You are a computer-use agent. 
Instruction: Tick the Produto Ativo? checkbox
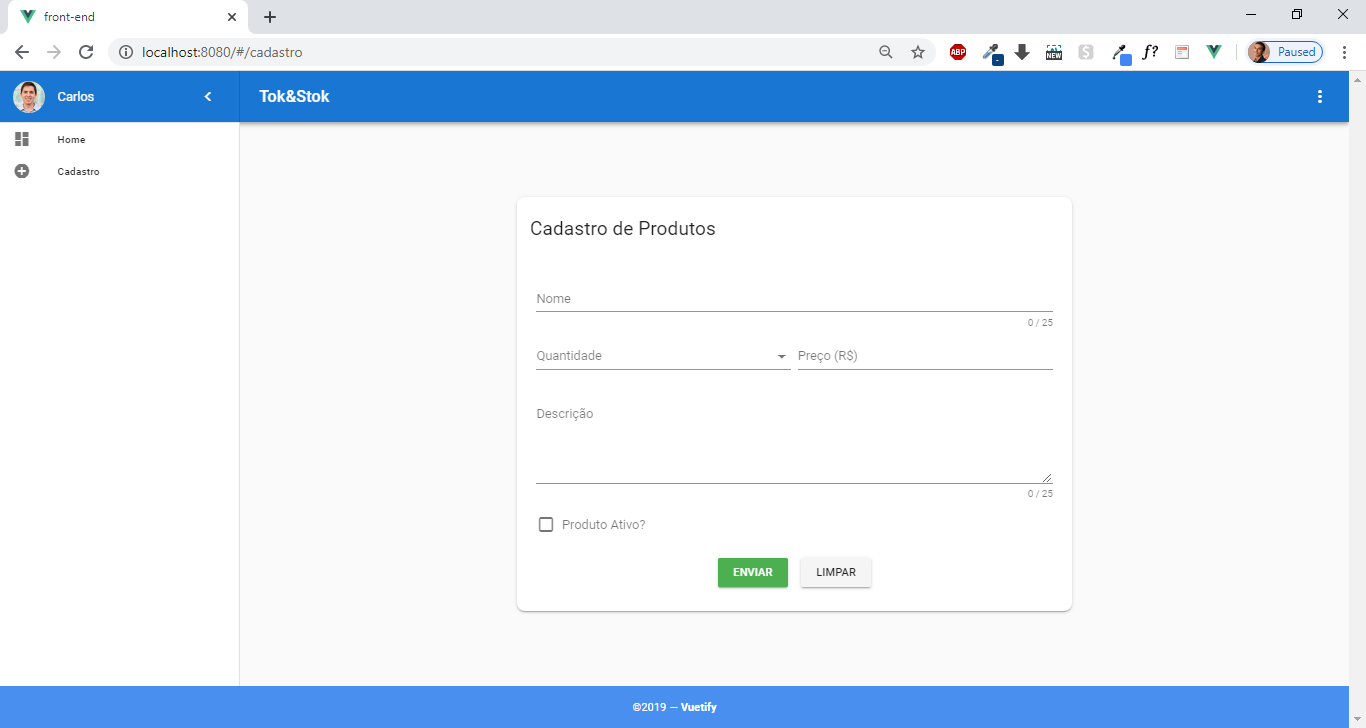[546, 525]
